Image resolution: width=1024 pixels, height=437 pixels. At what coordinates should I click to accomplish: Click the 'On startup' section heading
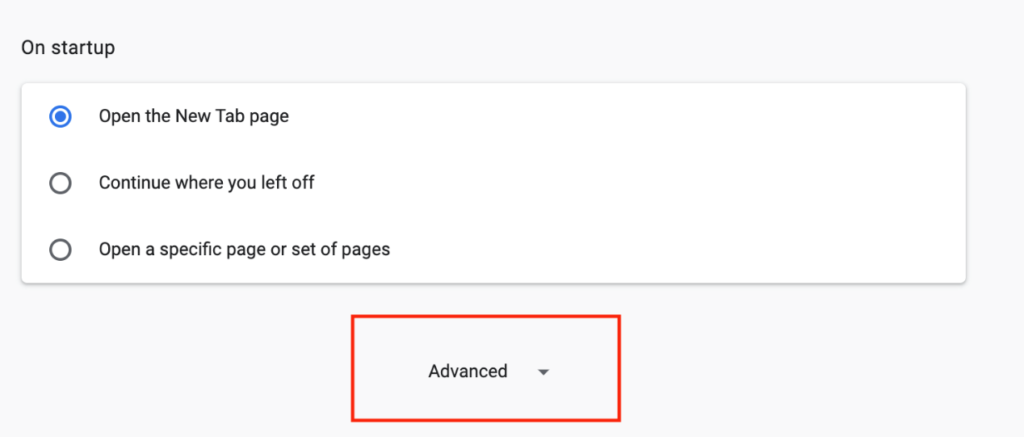pyautogui.click(x=68, y=48)
